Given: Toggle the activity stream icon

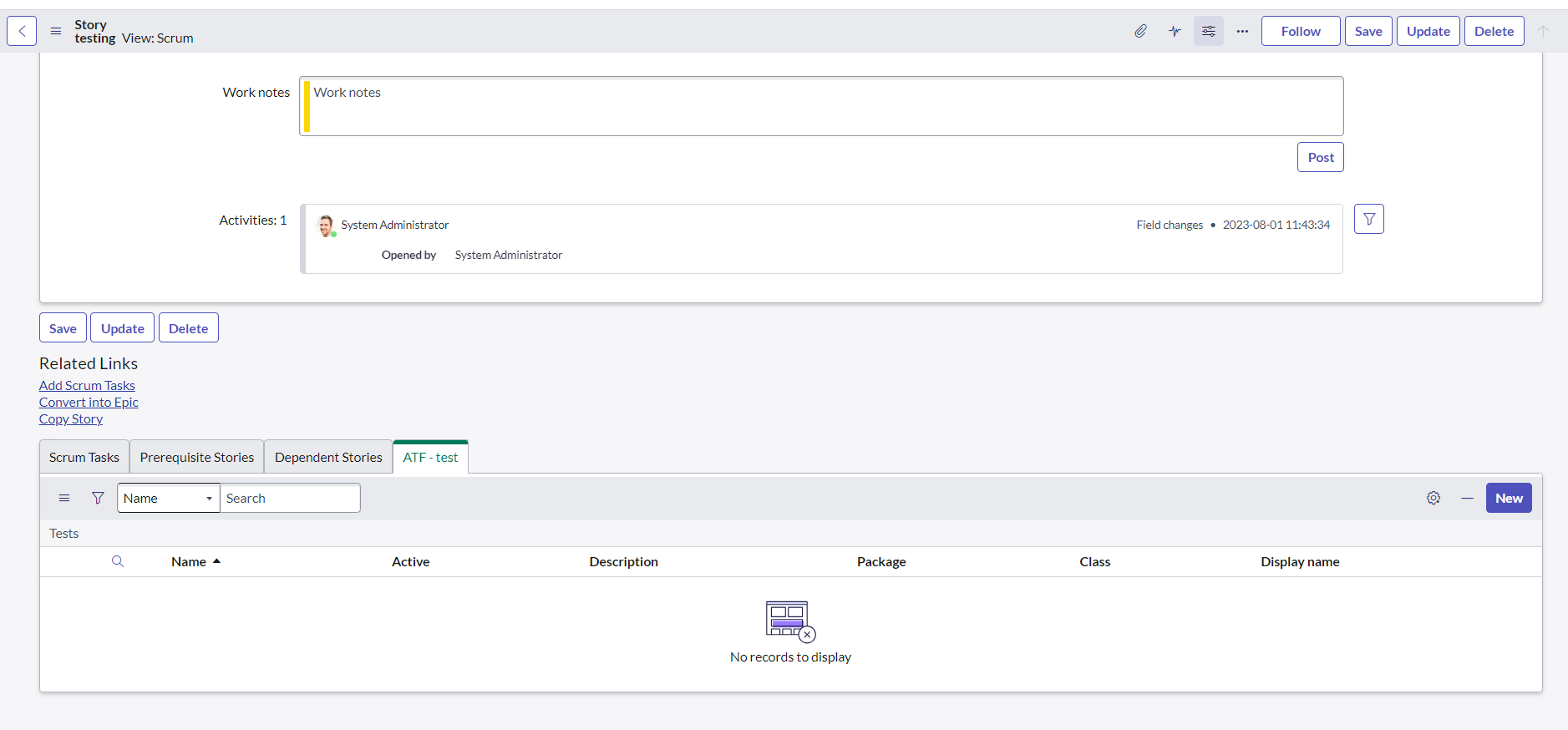Looking at the screenshot, I should pos(1175,31).
